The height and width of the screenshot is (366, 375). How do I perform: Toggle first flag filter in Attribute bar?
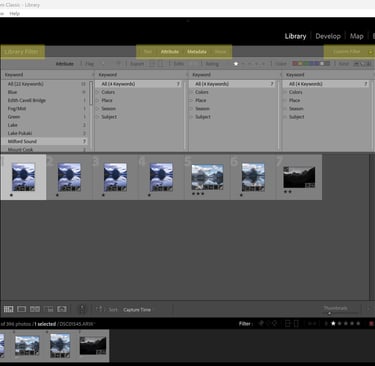coord(103,64)
